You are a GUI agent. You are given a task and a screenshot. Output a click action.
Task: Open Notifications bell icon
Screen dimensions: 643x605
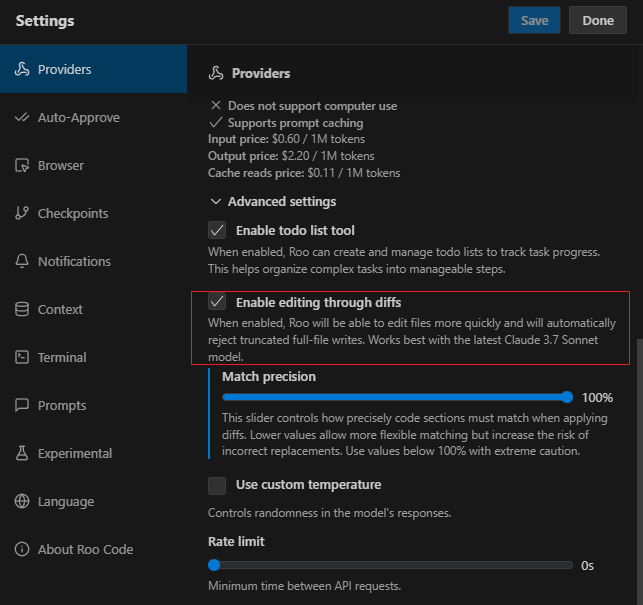[x=22, y=261]
